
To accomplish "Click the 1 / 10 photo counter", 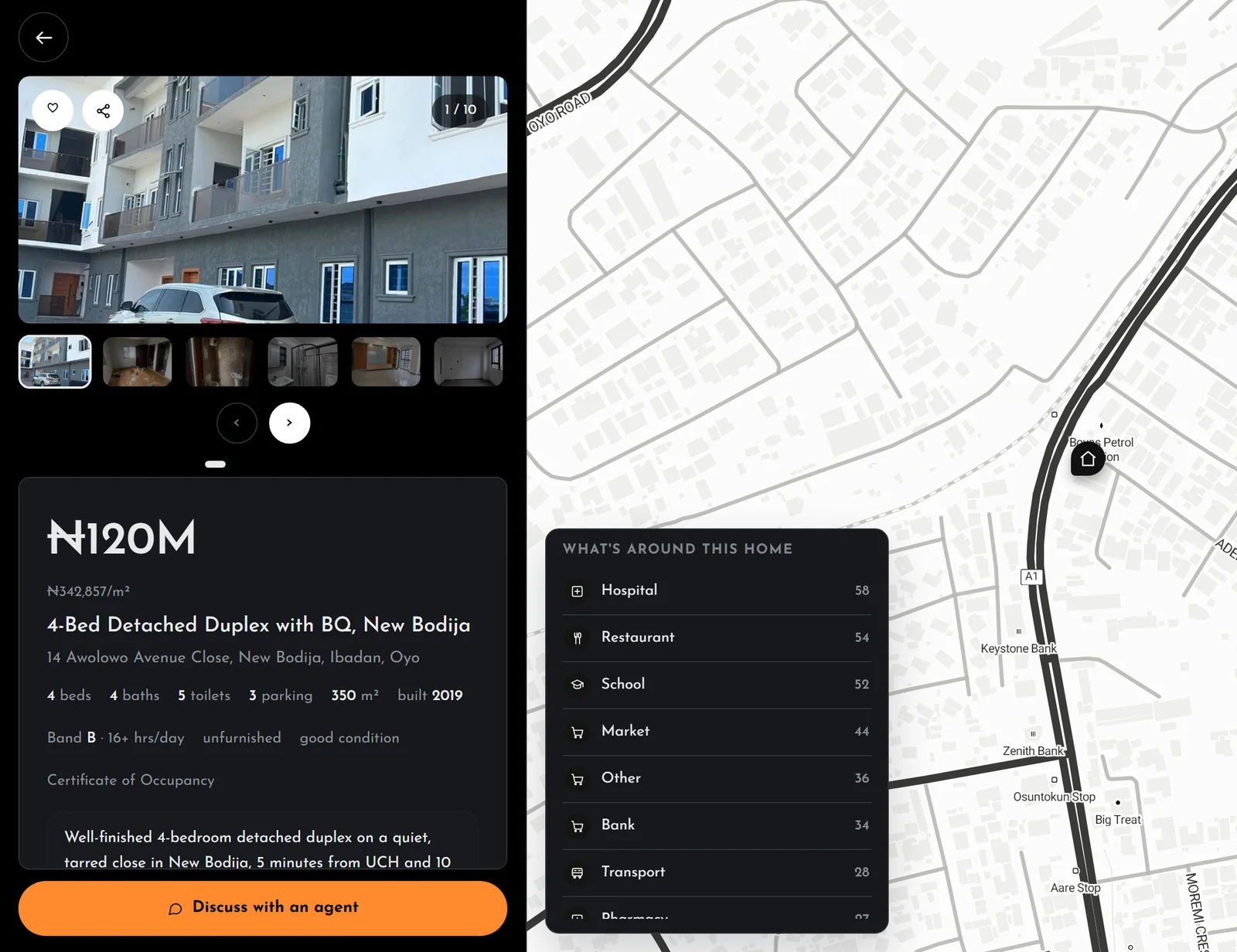I will [460, 110].
